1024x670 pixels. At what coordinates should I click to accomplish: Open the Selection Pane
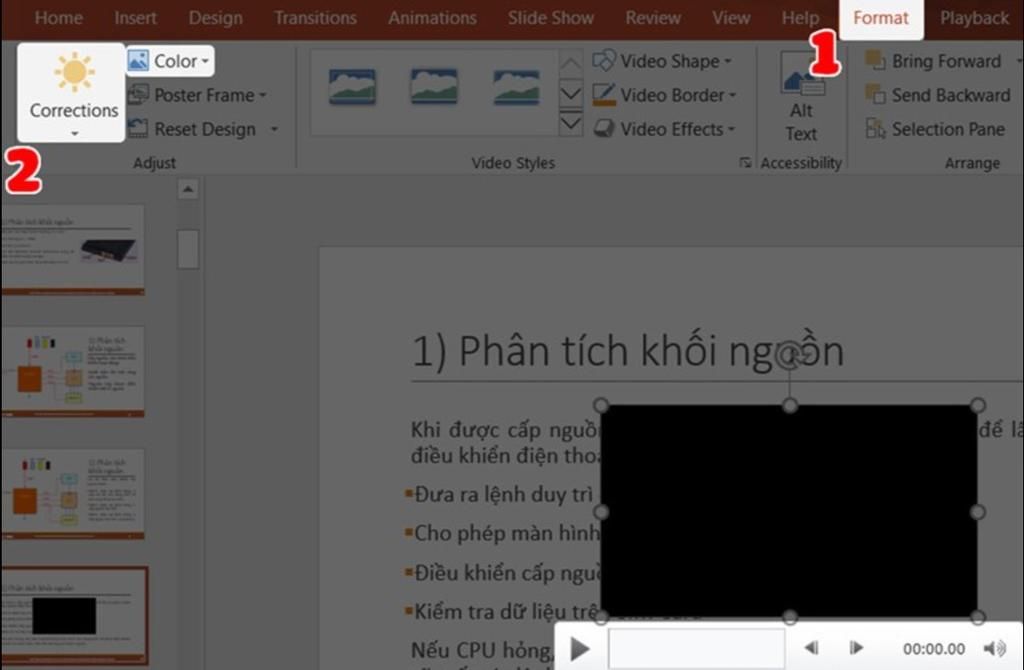(x=935, y=129)
